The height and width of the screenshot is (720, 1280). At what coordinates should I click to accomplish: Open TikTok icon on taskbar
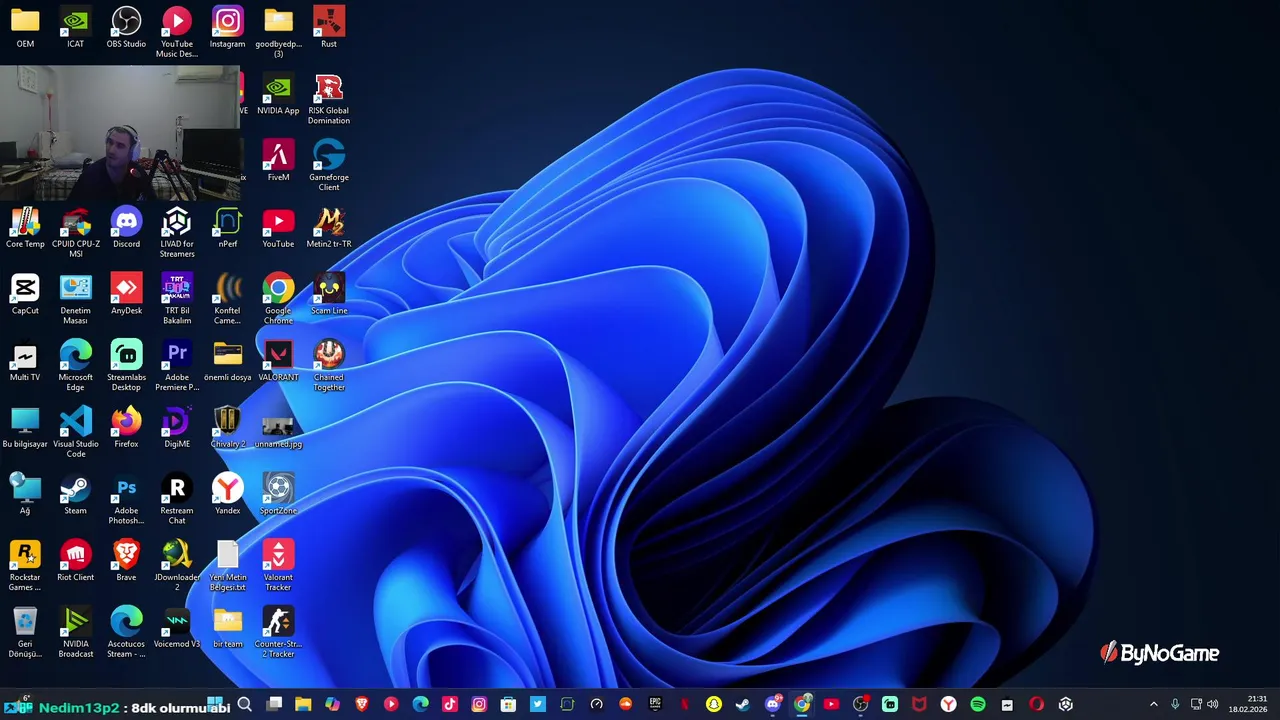(450, 704)
